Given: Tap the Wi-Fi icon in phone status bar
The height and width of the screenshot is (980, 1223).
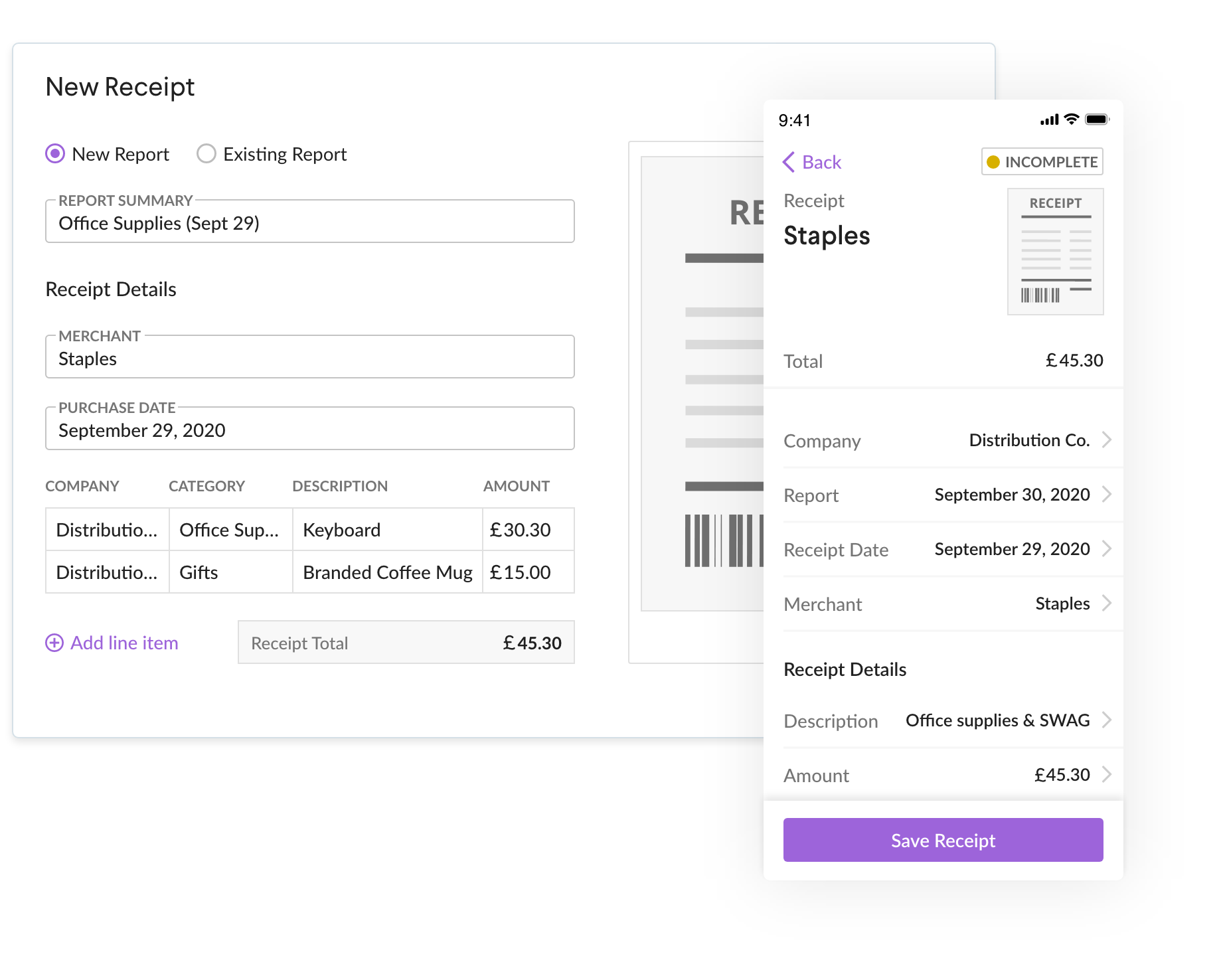Looking at the screenshot, I should pos(1071,120).
